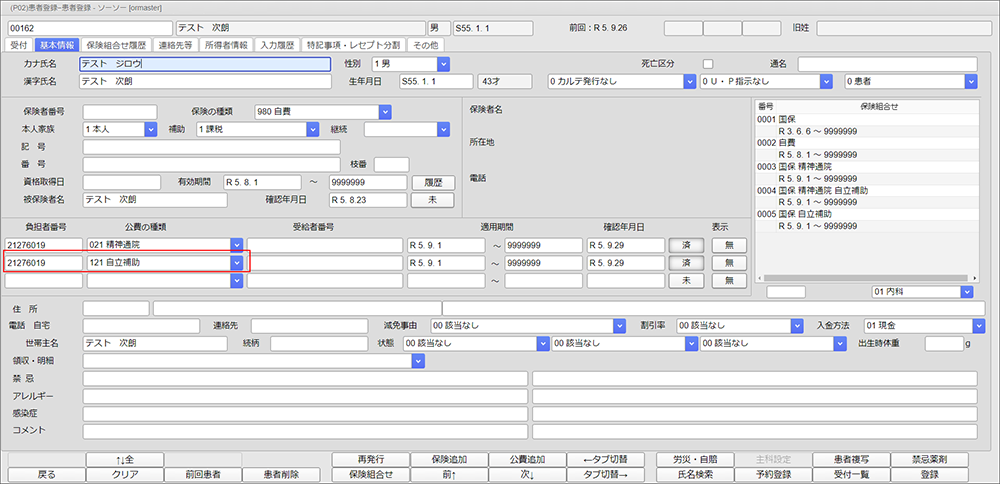This screenshot has height=484, width=1000.
Task: Open the 減免事由 dropdown
Action: coord(618,325)
